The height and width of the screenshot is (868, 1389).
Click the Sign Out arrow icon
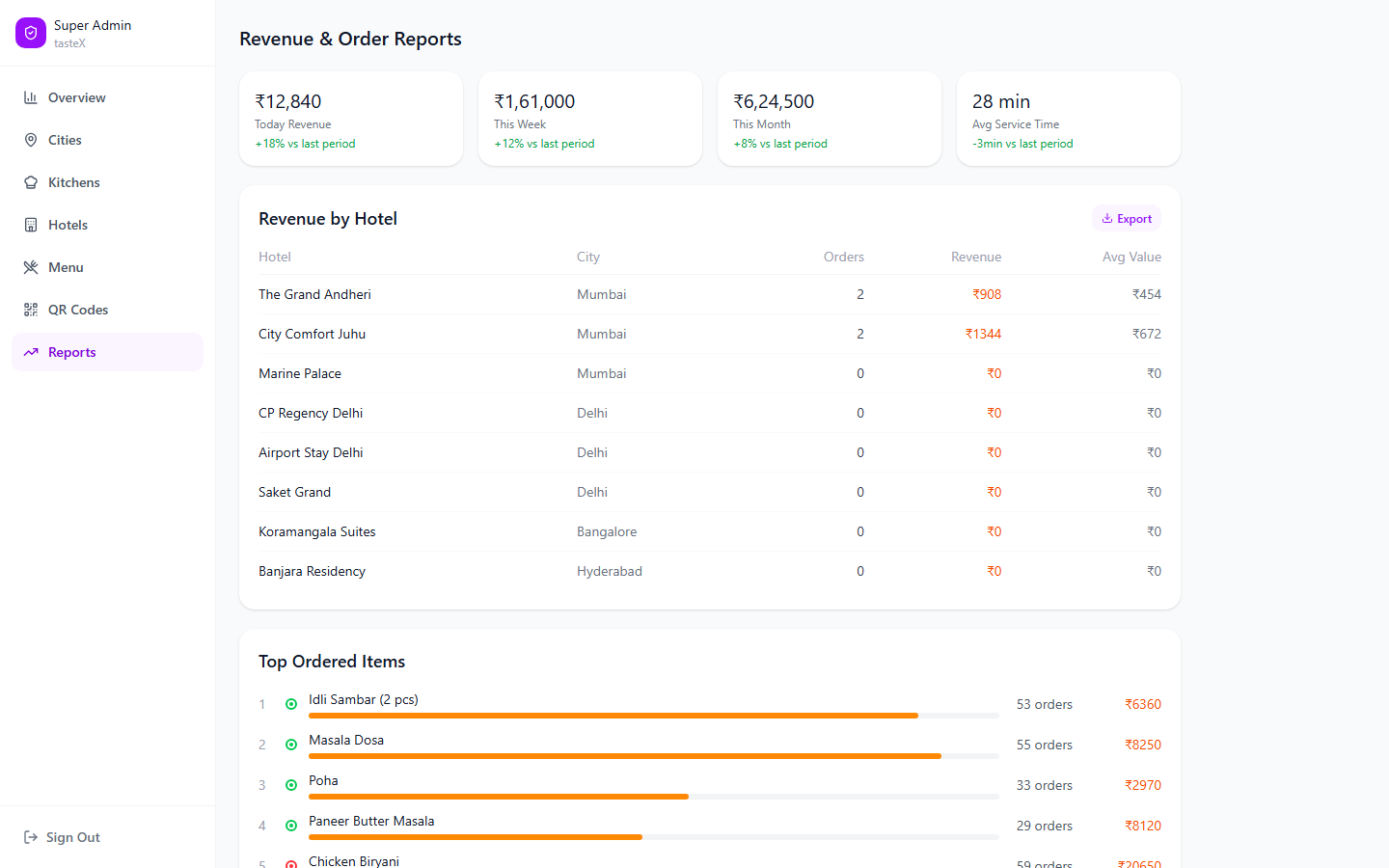tap(31, 837)
